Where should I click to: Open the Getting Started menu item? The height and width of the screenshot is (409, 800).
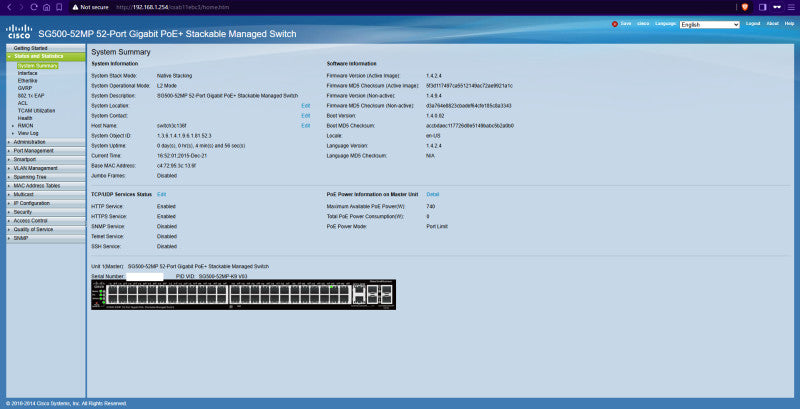pos(31,48)
